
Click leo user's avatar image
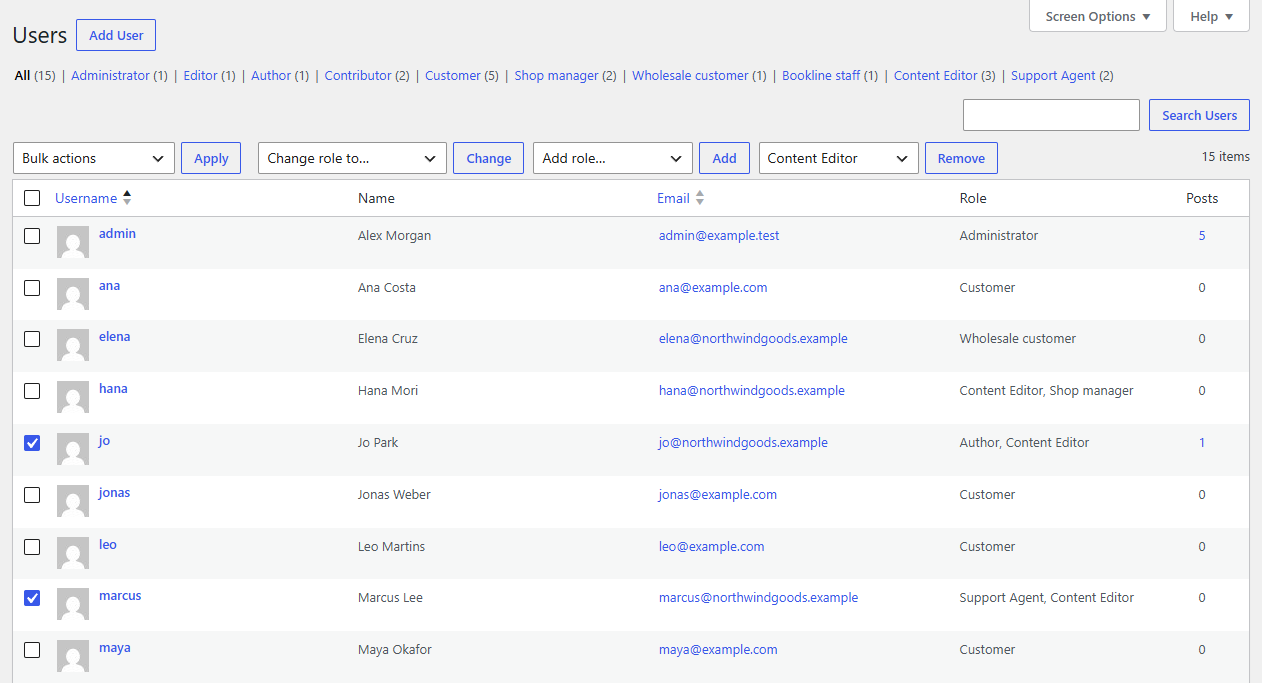pyautogui.click(x=73, y=553)
